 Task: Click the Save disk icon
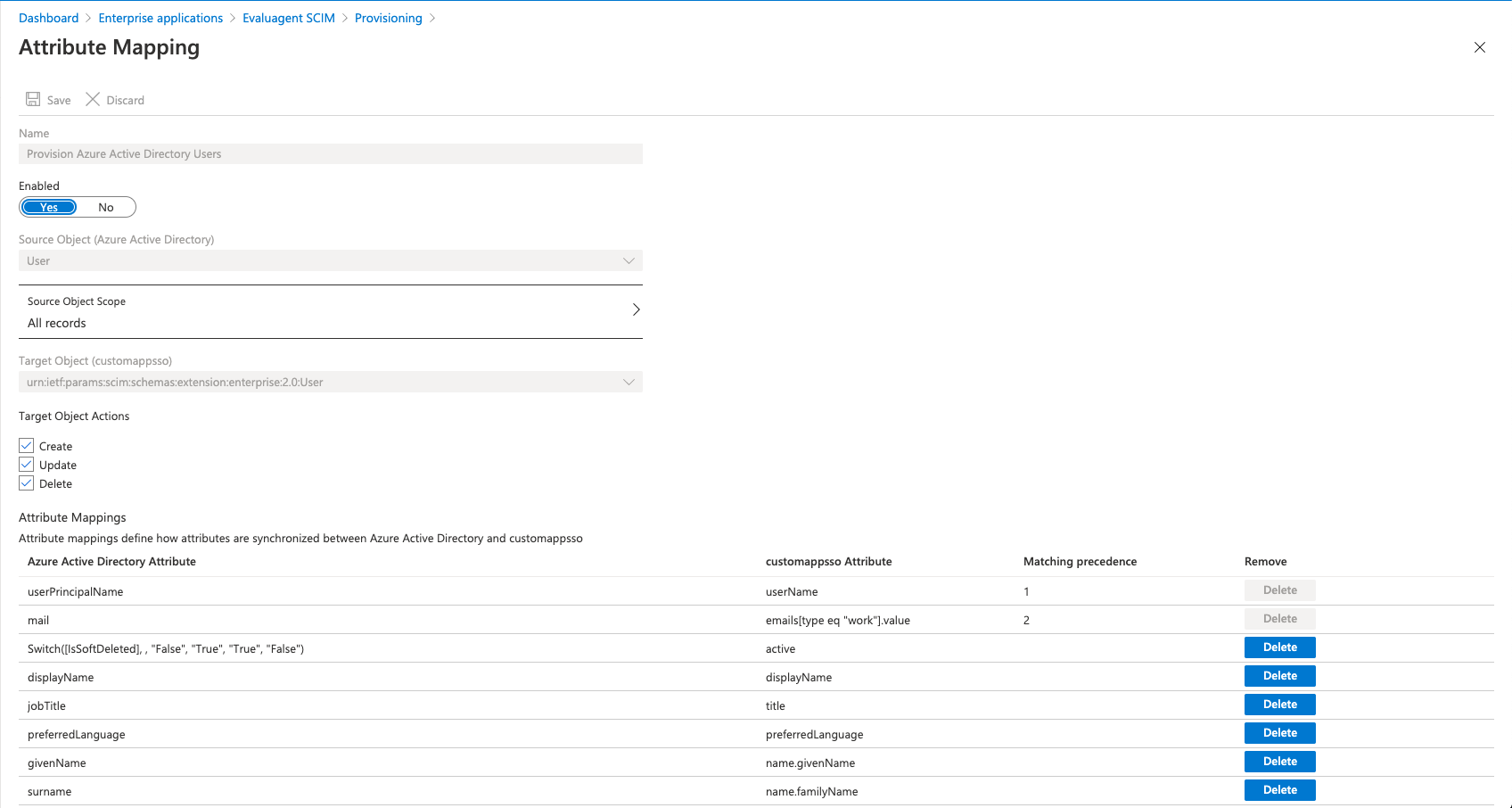pyautogui.click(x=33, y=99)
